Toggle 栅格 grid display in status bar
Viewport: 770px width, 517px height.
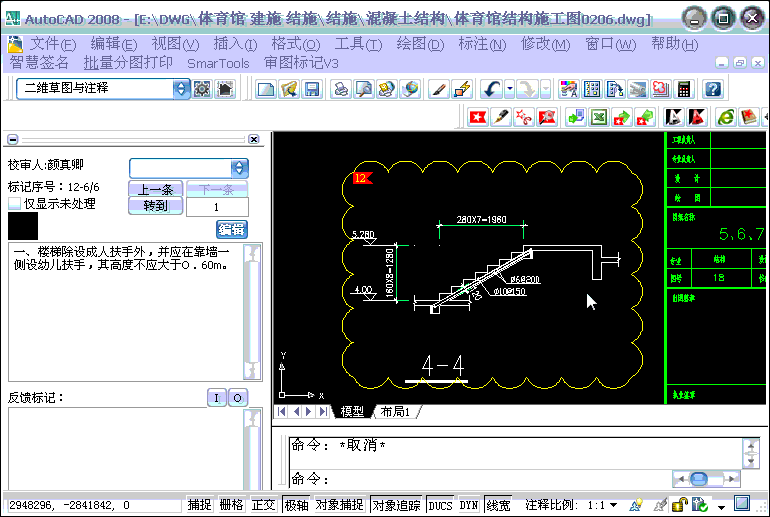click(231, 505)
